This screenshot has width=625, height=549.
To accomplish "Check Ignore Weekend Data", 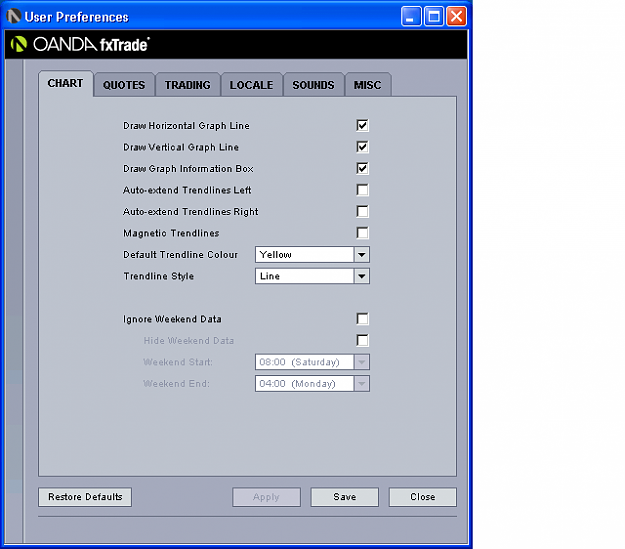I will (x=362, y=319).
